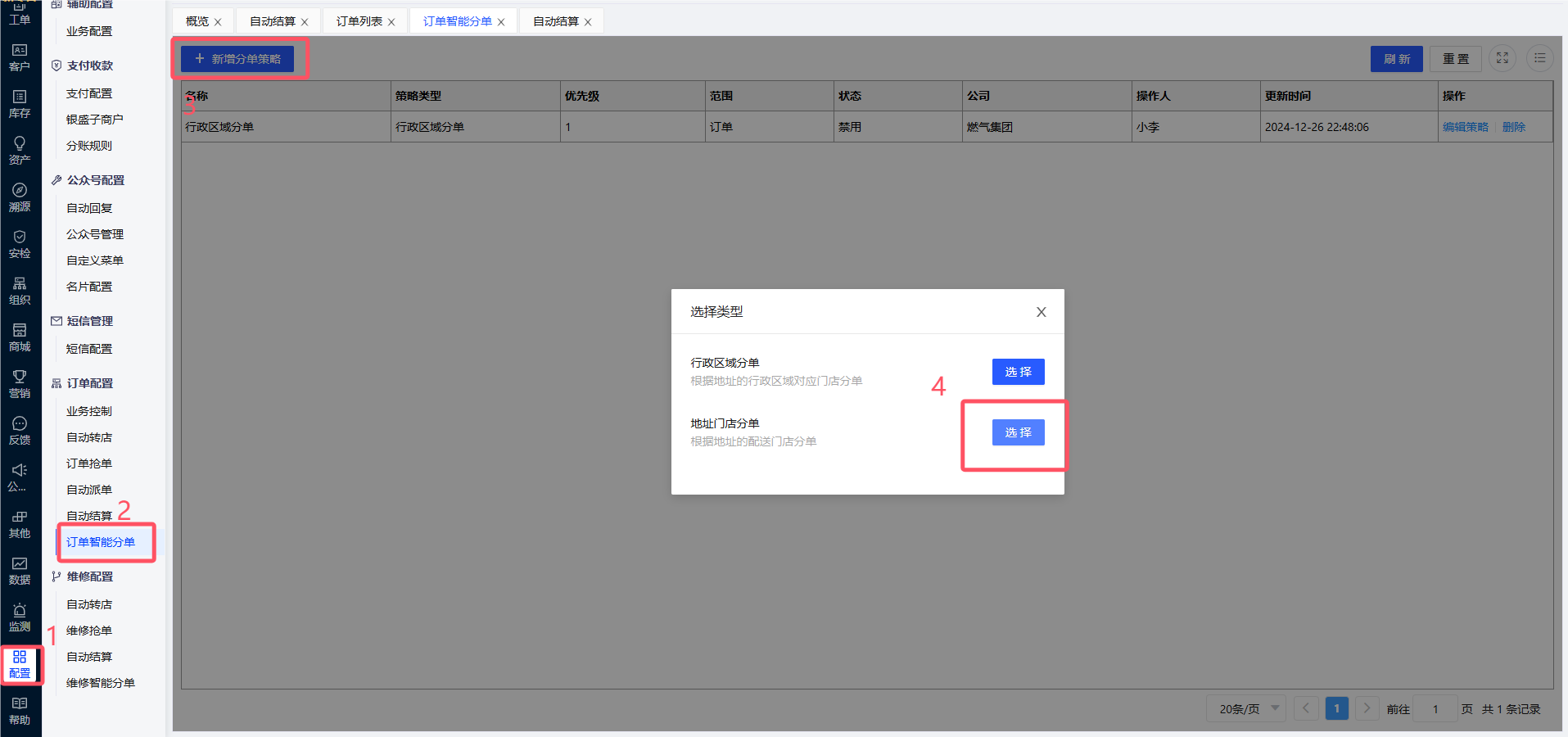This screenshot has width=1568, height=737.
Task: Select page 1 in pagination
Action: point(1336,708)
